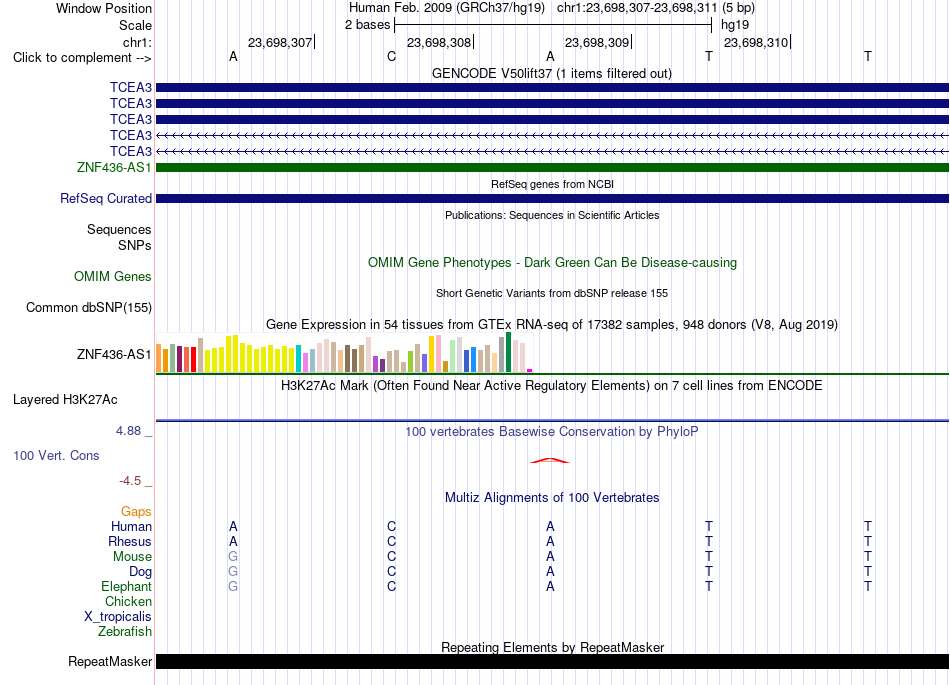Click the 'Common dbSNP(155)' label
950x685 pixels.
[88, 308]
